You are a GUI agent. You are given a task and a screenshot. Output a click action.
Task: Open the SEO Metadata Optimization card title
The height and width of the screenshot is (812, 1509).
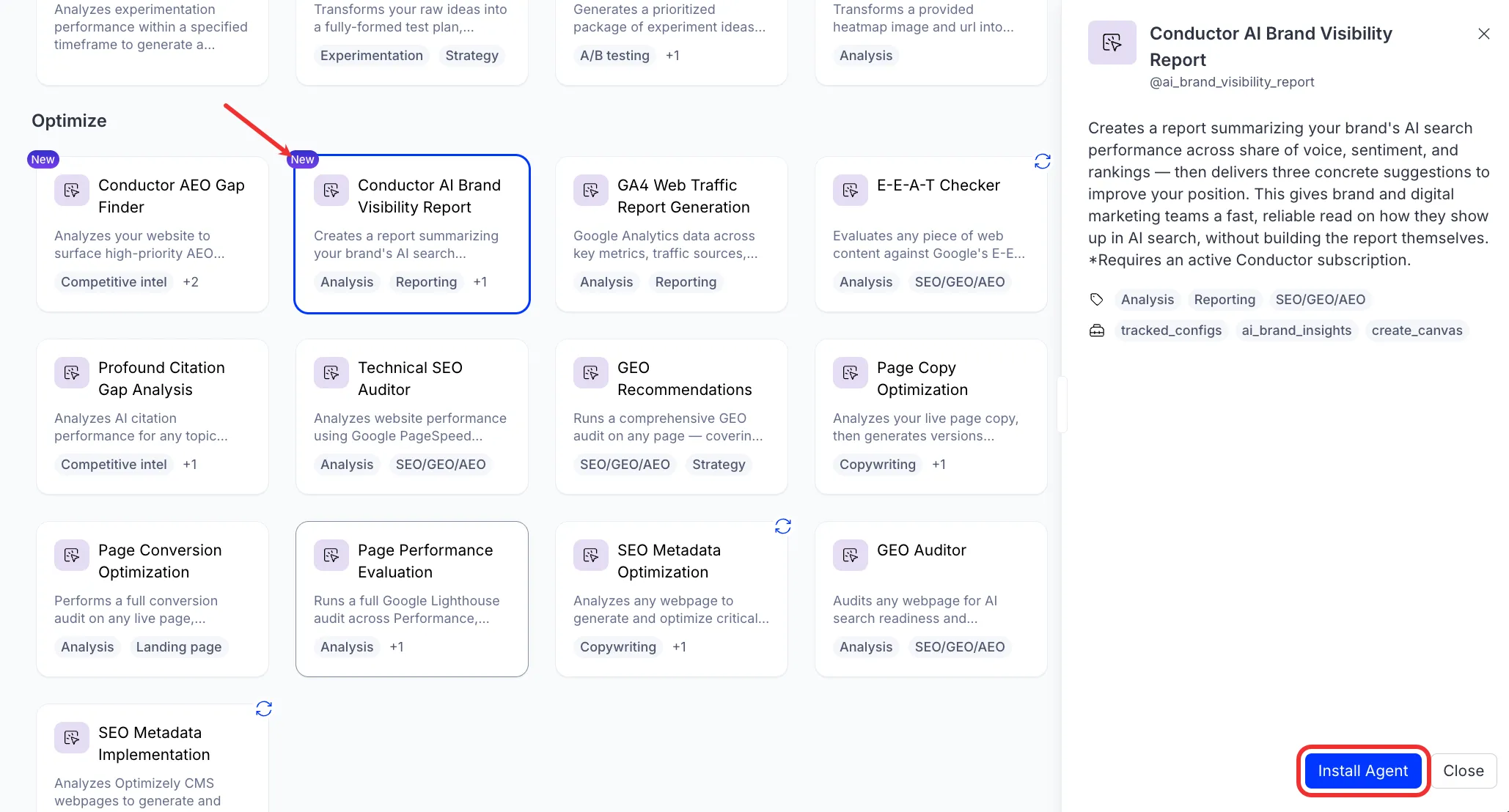[669, 561]
